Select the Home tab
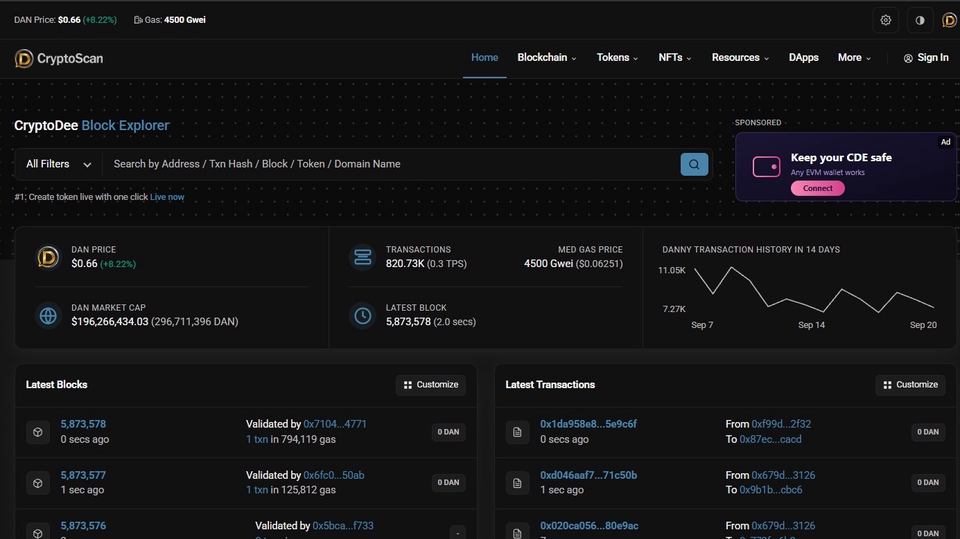The width and height of the screenshot is (960, 539). click(484, 58)
